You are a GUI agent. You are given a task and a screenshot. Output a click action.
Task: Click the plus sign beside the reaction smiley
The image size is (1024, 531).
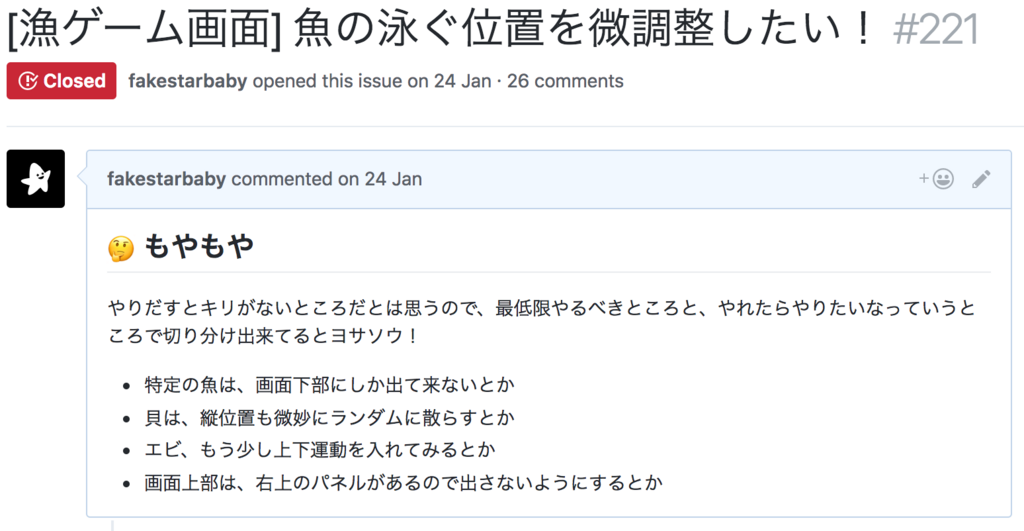[x=923, y=178]
